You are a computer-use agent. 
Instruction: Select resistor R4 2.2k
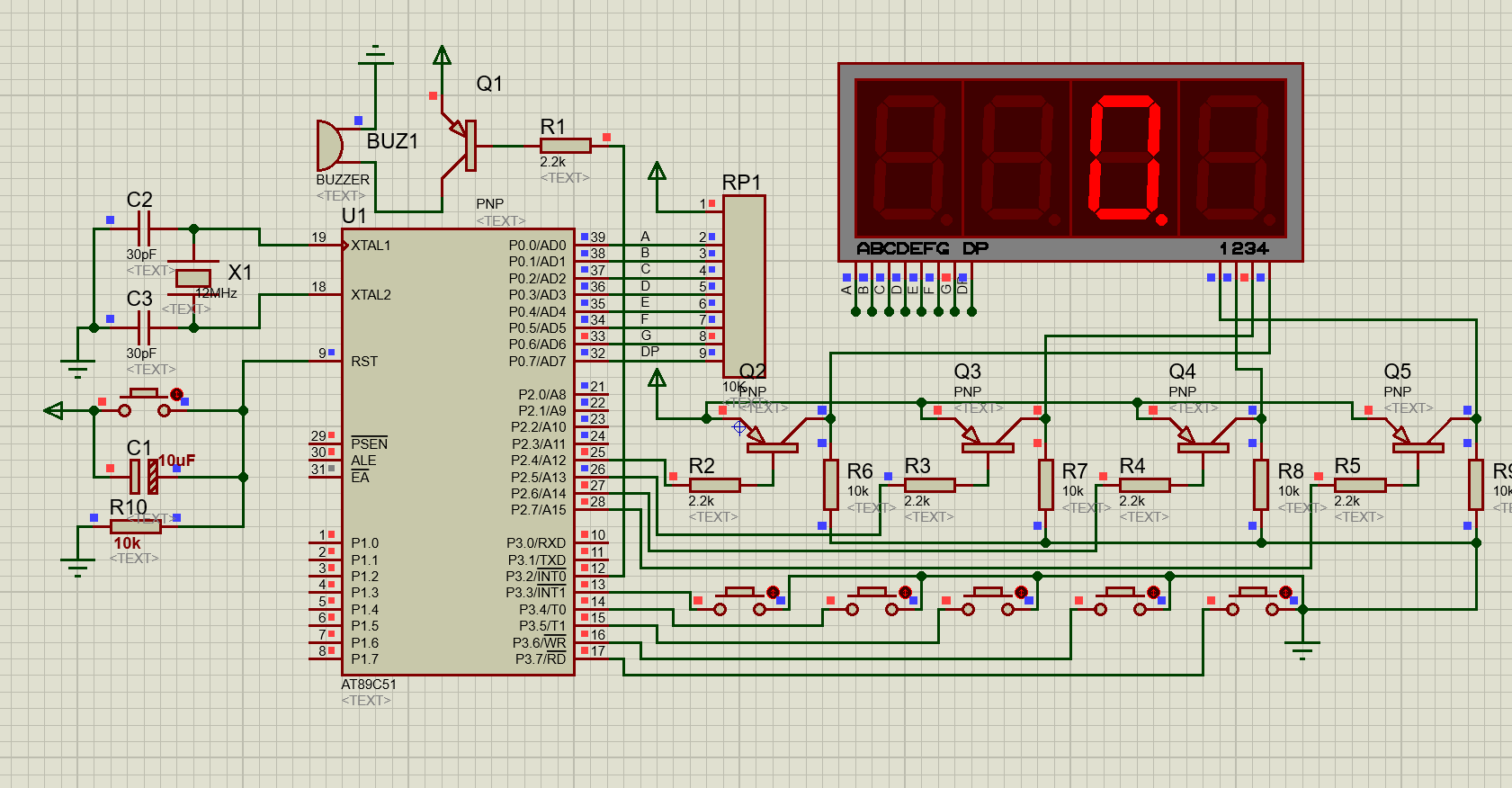point(1144,485)
